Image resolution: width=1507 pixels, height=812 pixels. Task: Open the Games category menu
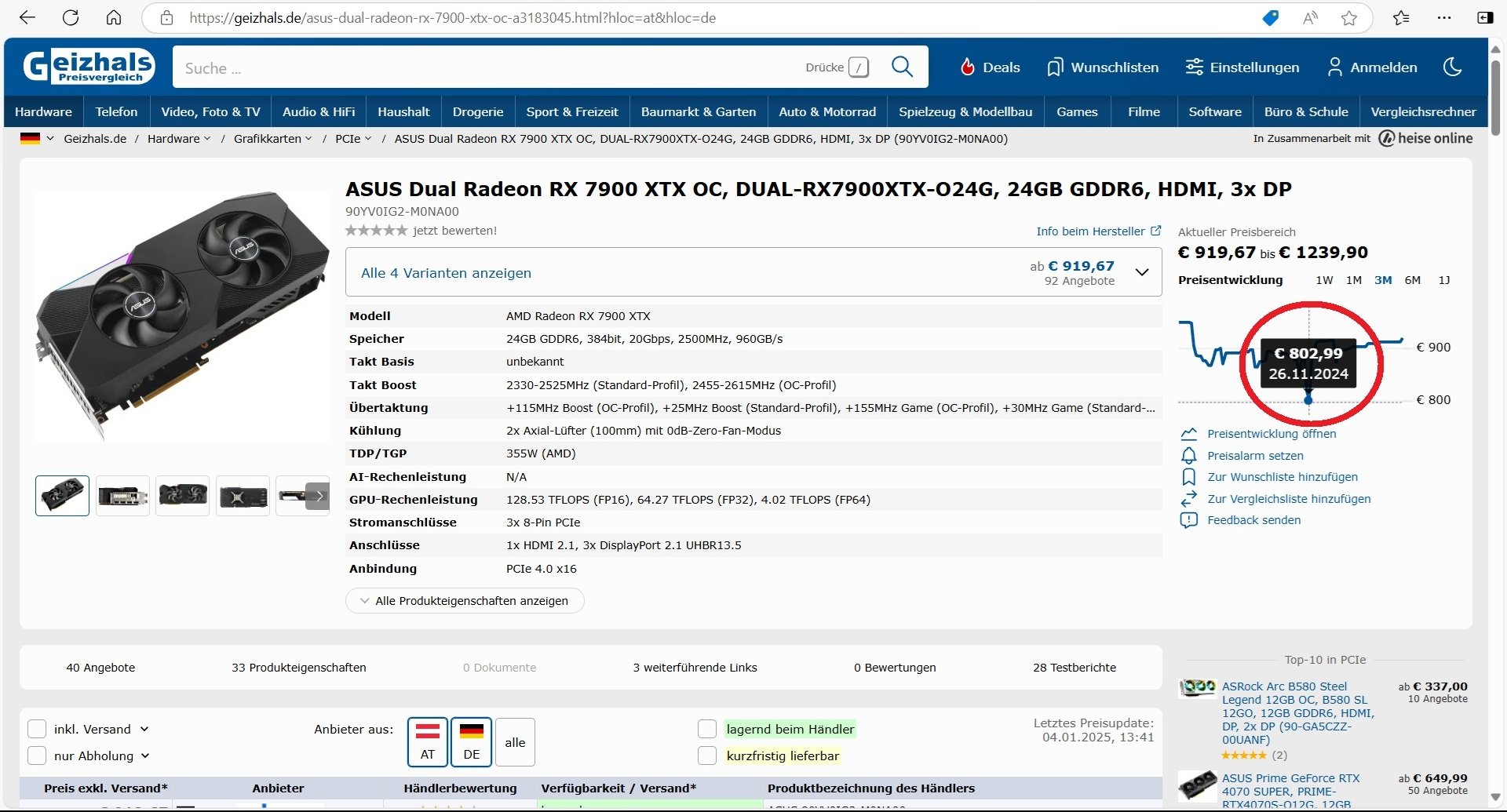click(1077, 111)
